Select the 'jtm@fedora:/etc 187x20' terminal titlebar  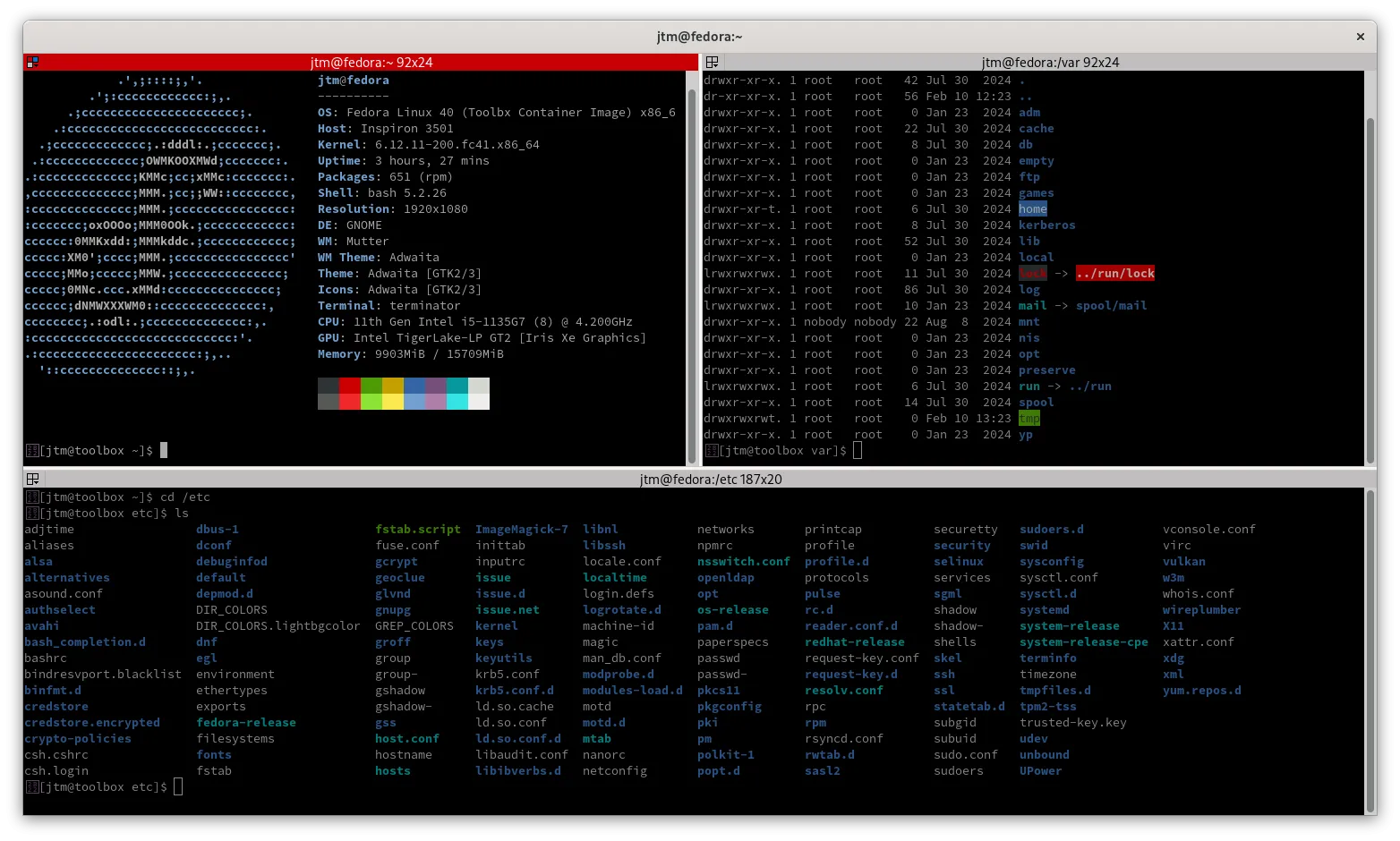coord(710,480)
